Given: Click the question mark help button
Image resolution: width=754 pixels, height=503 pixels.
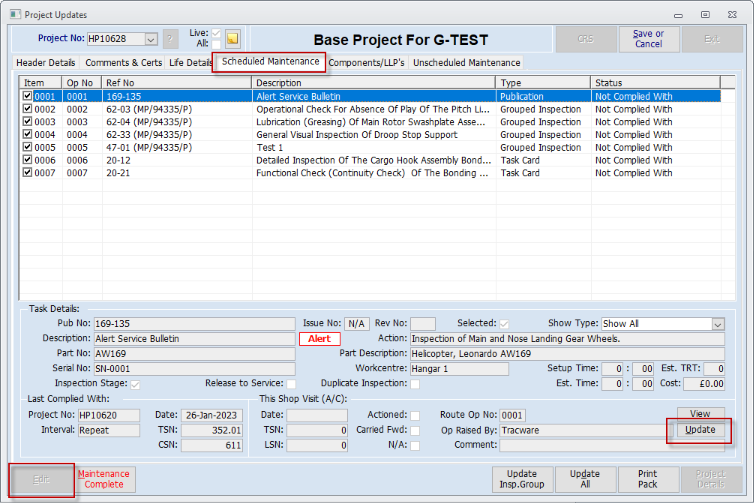Looking at the screenshot, I should click(170, 39).
